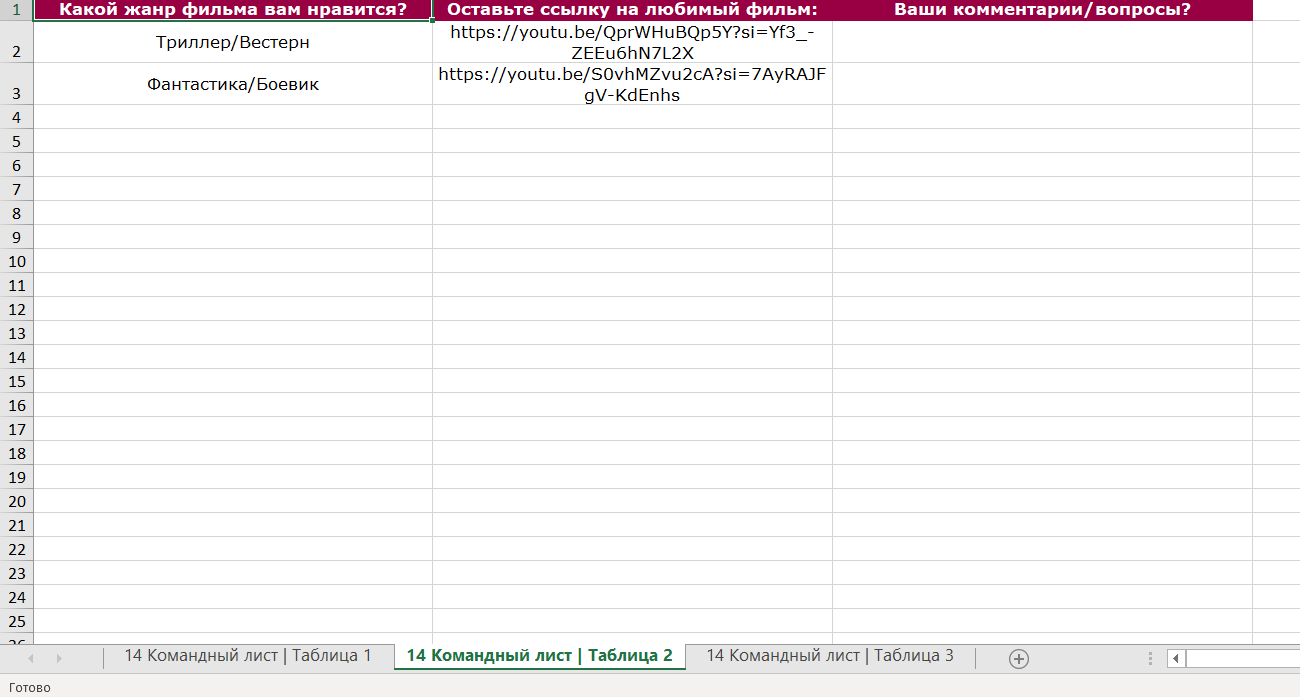Switch to sheet '14 Командный лист | Таблица 1'
This screenshot has height=697, width=1300.
[x=247, y=656]
